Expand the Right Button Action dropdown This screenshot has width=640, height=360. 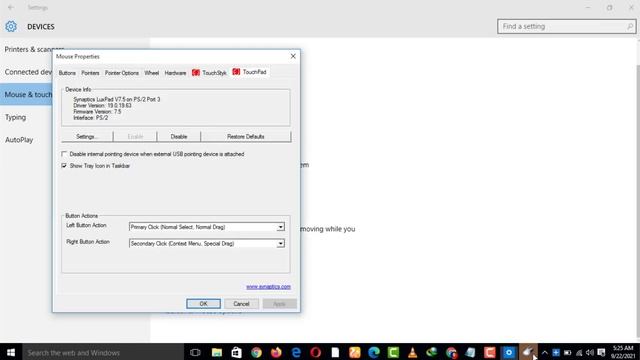pyautogui.click(x=280, y=244)
